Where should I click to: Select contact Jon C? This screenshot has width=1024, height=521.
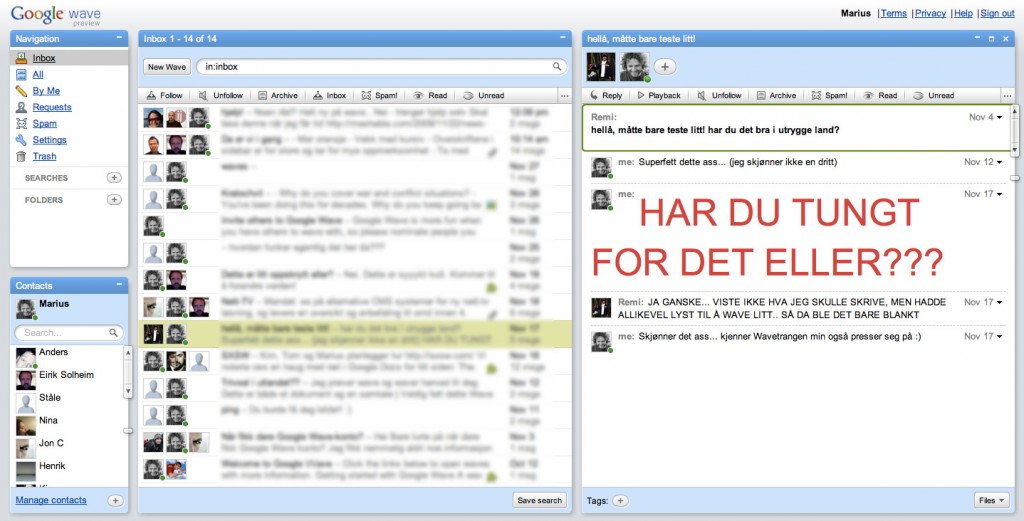[52, 443]
